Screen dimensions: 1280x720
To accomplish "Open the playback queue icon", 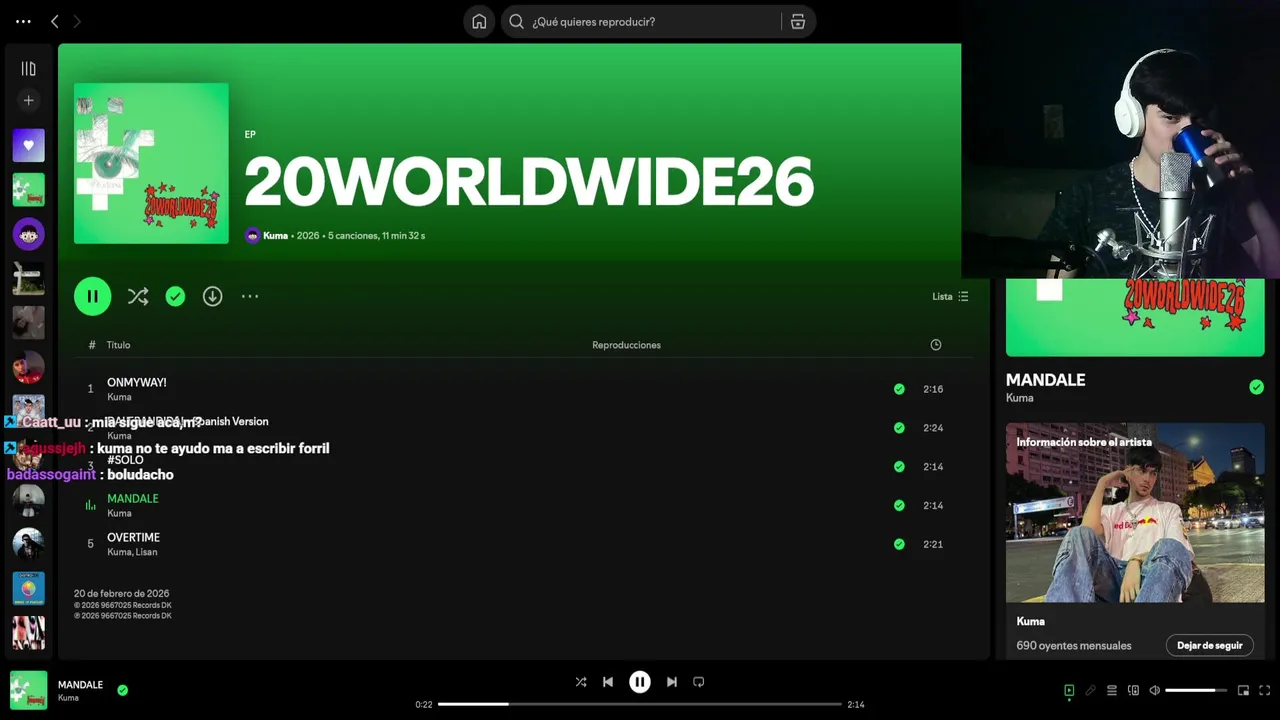I will point(1112,690).
